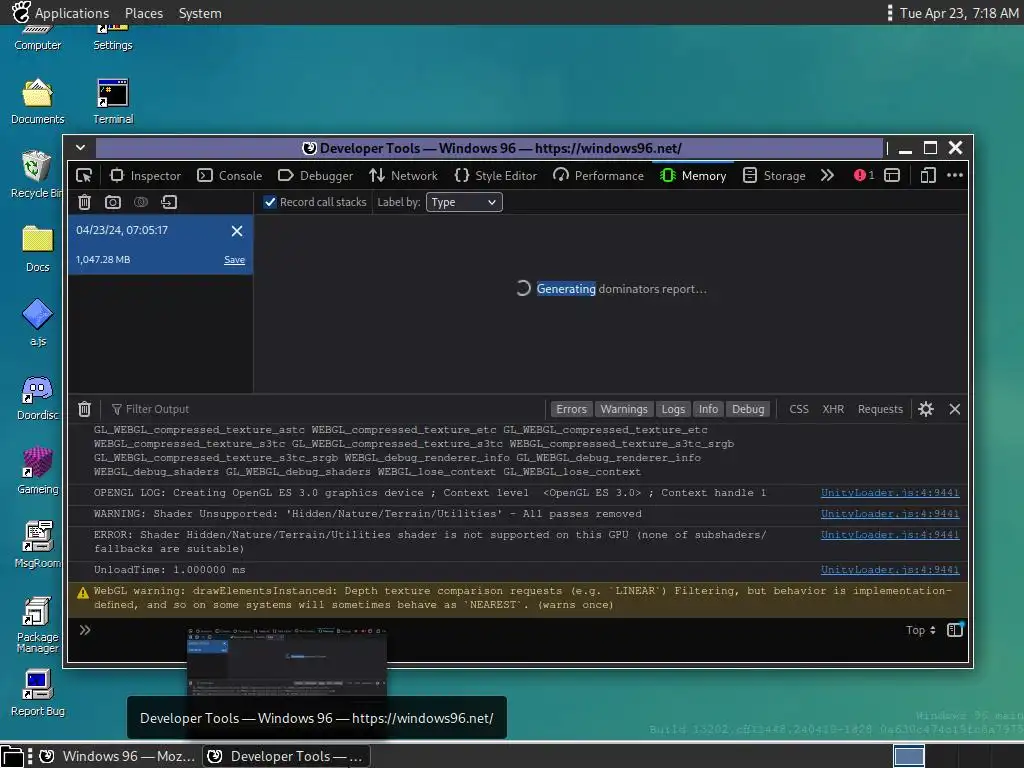
Task: Delete the 07:05:17 snapshot with X
Action: (x=237, y=231)
